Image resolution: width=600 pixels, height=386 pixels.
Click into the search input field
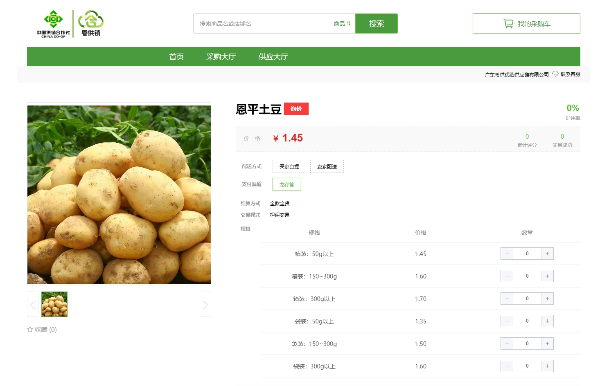(x=264, y=24)
